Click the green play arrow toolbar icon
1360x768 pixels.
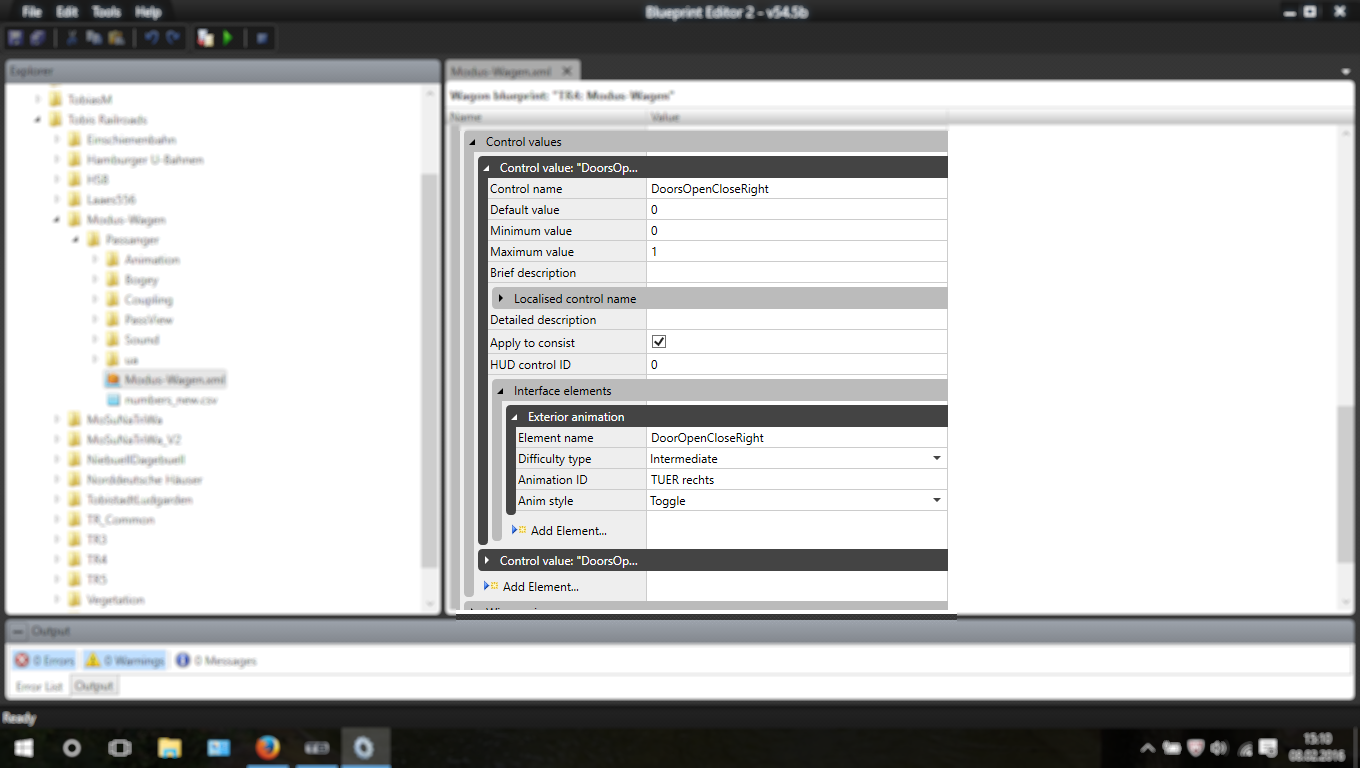pyautogui.click(x=228, y=38)
